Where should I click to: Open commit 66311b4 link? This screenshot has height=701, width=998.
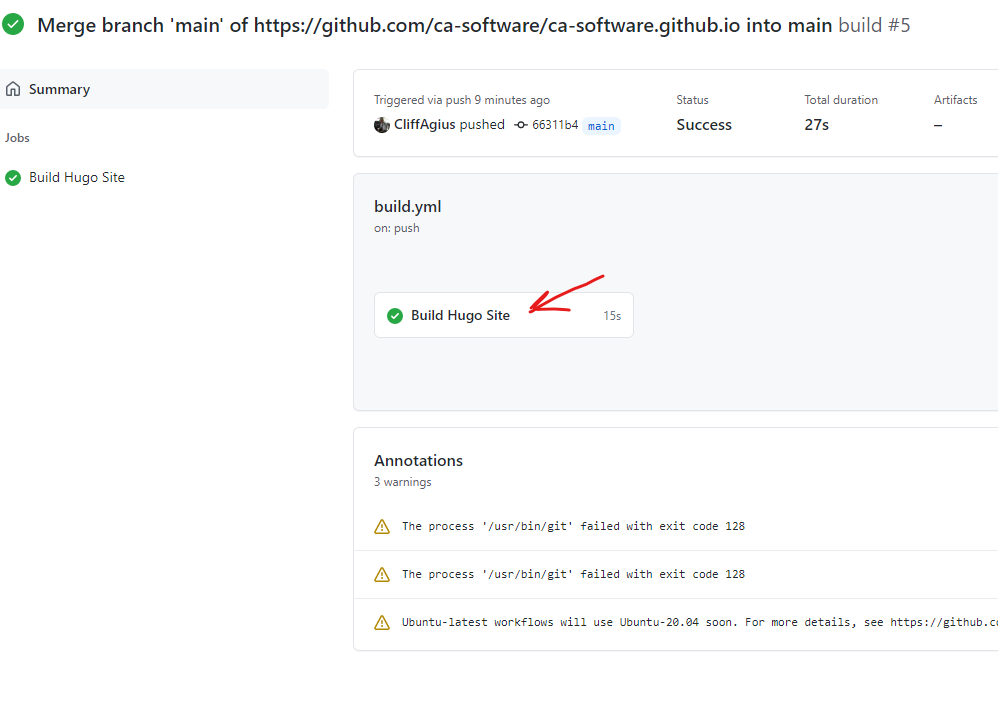click(x=555, y=125)
